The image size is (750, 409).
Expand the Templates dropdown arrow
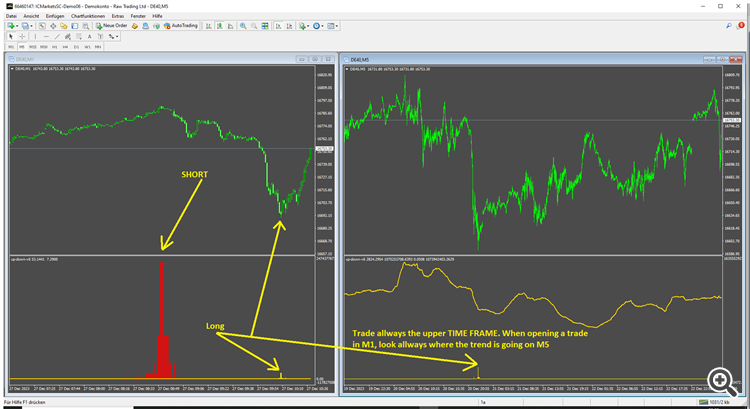click(x=337, y=26)
